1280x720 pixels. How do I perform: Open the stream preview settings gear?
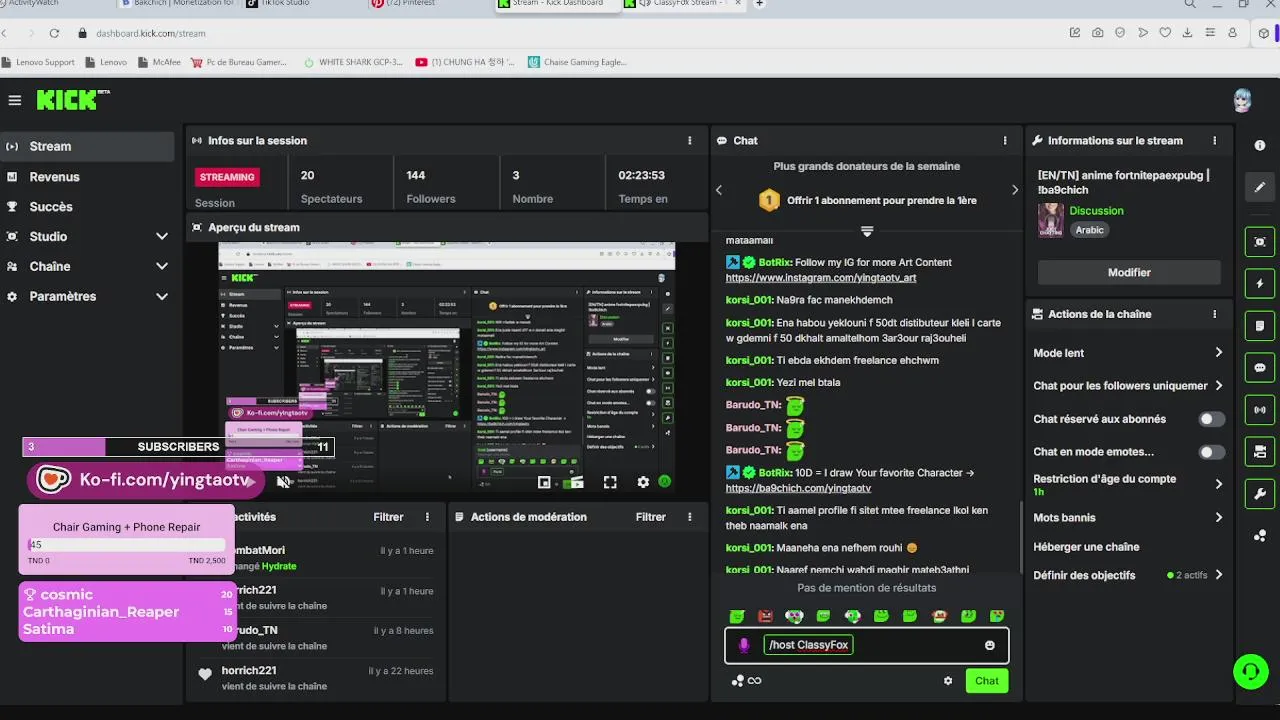[643, 482]
